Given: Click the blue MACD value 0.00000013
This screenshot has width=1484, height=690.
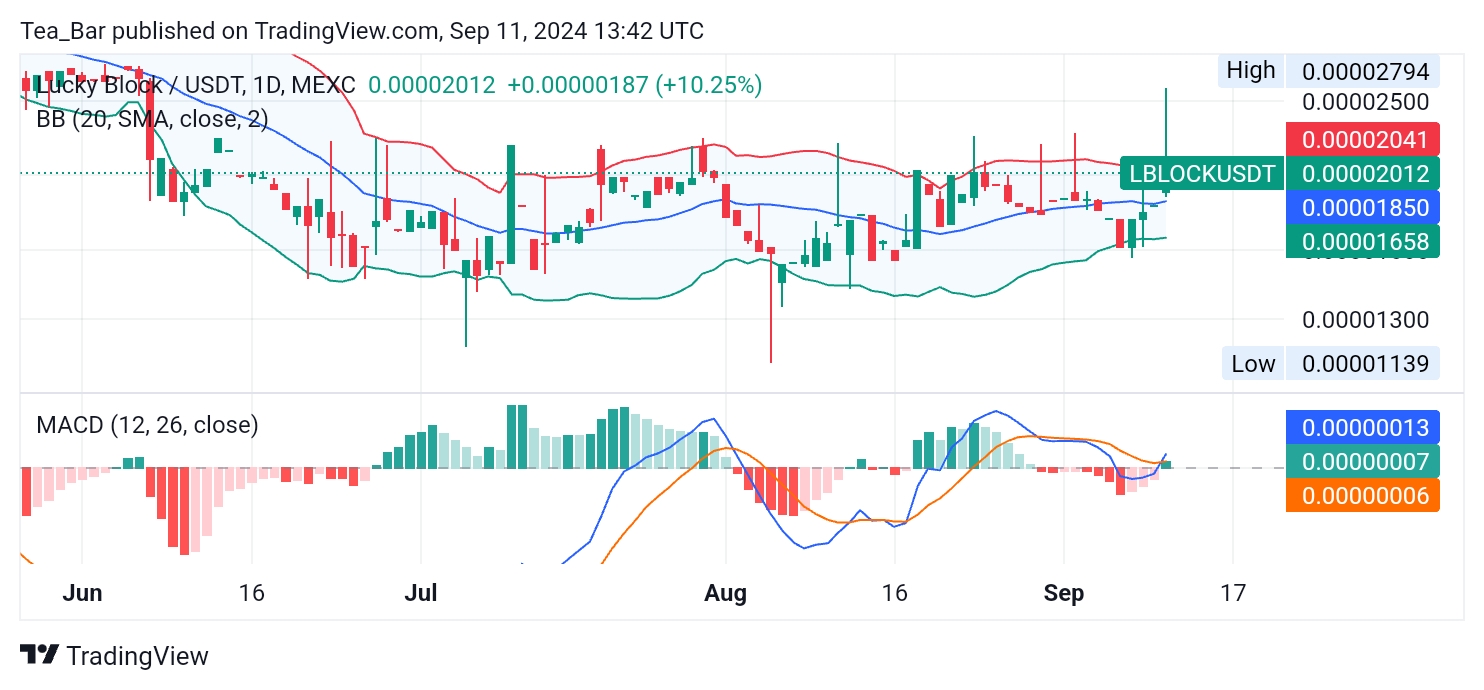Looking at the screenshot, I should point(1363,427).
